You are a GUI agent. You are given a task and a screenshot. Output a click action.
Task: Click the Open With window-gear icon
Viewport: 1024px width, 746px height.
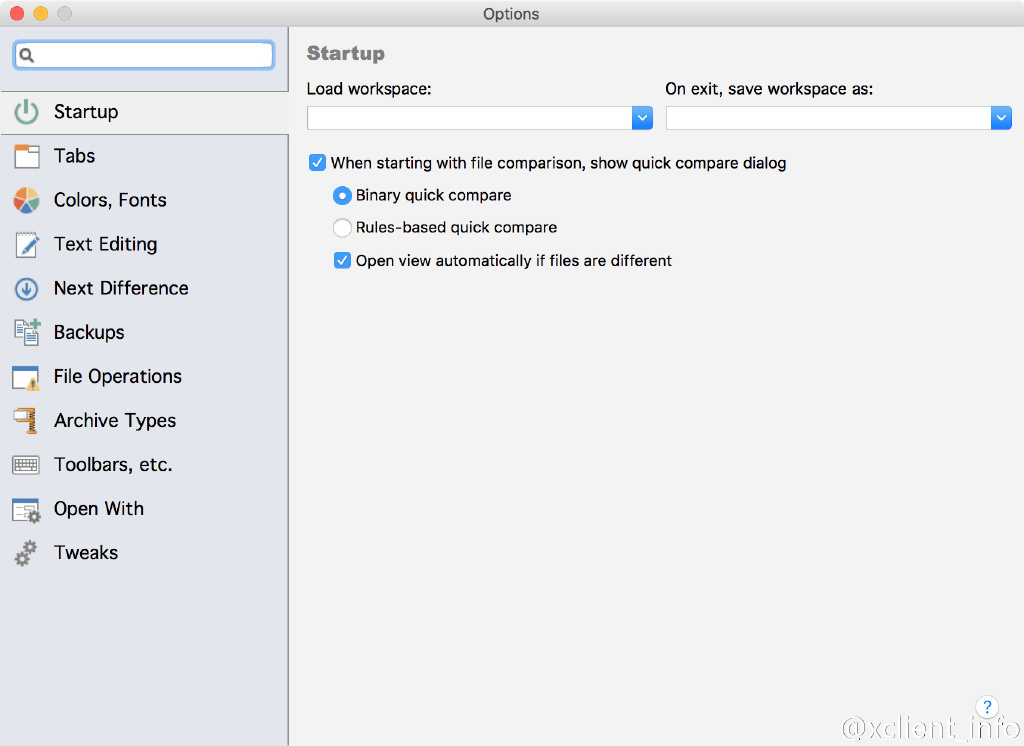pos(26,510)
